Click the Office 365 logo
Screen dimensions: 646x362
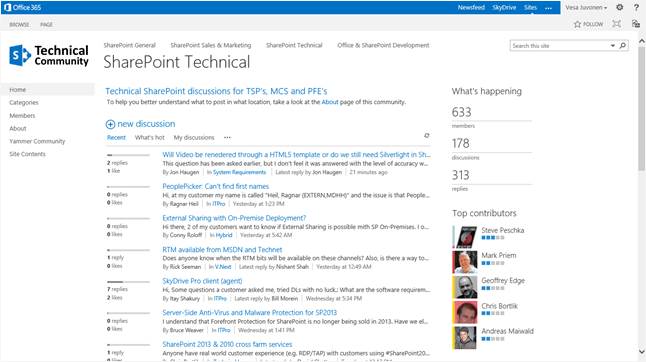pyautogui.click(x=22, y=7)
